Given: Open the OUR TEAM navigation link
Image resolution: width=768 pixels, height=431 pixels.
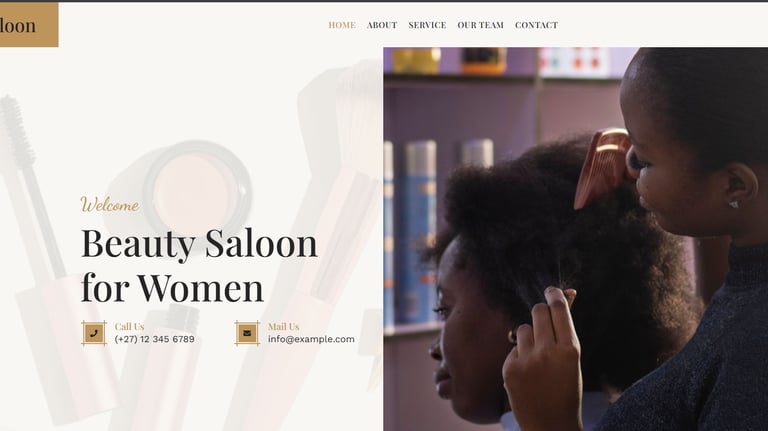Looking at the screenshot, I should pos(480,25).
